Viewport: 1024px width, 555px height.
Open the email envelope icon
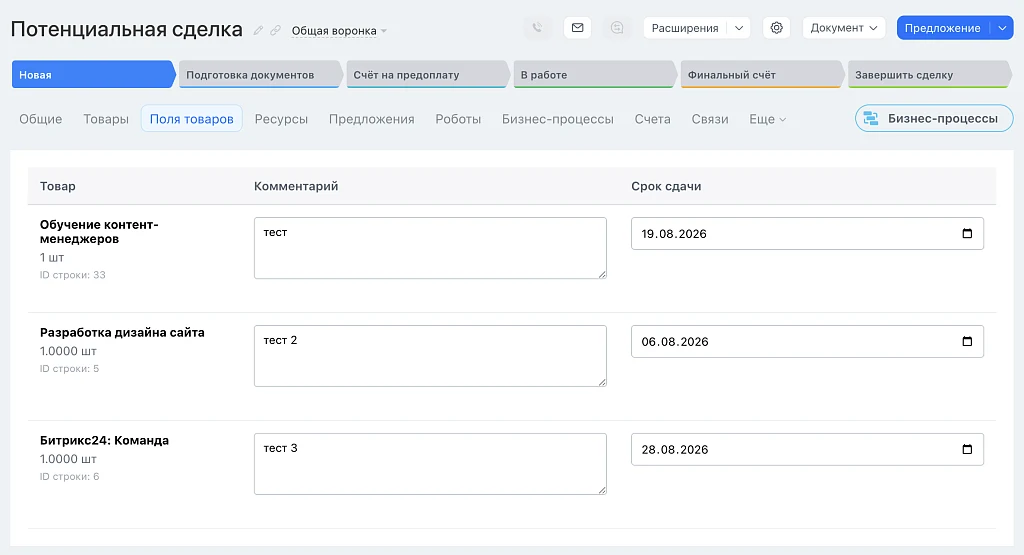(x=577, y=28)
